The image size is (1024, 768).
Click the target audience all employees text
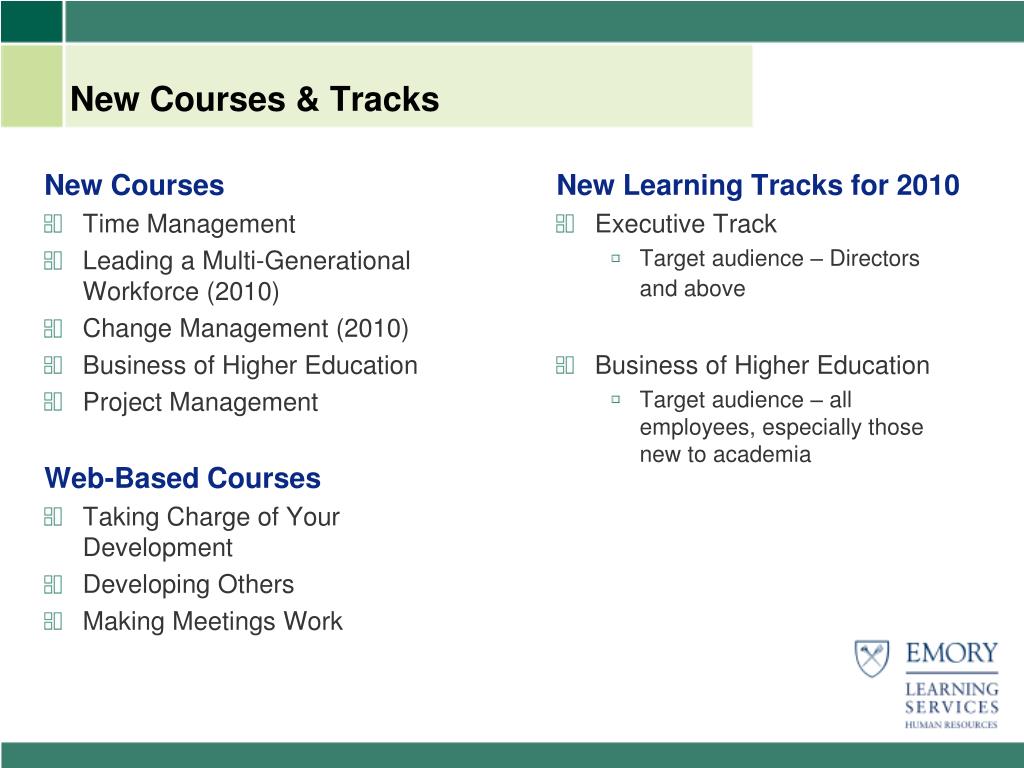click(782, 427)
